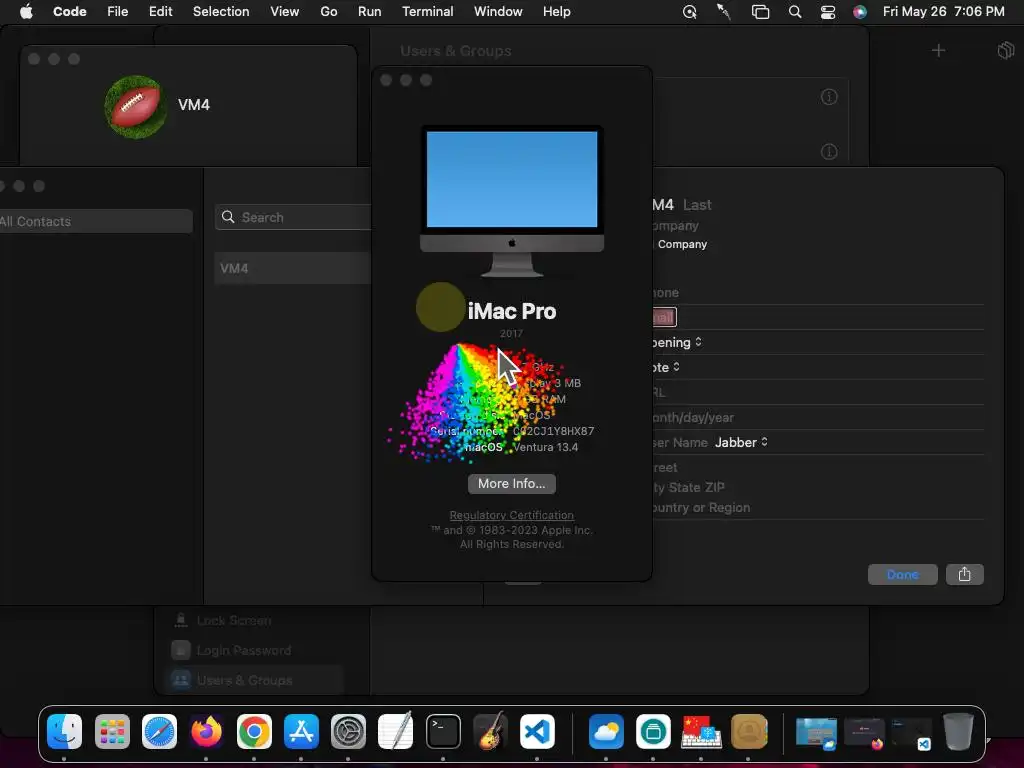Open the label dropdown ending in 'pening'
The height and width of the screenshot is (768, 1024).
tap(677, 342)
